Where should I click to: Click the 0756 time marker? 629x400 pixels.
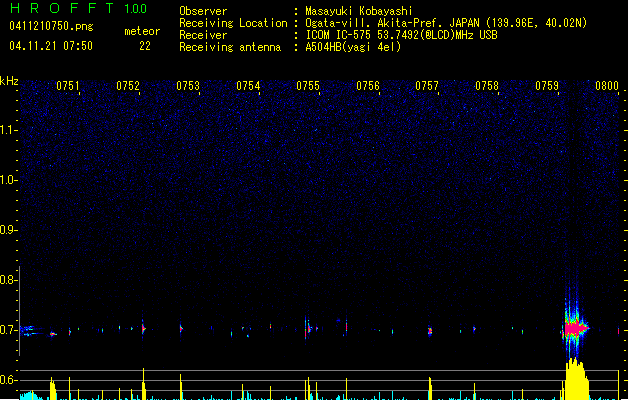coord(368,86)
